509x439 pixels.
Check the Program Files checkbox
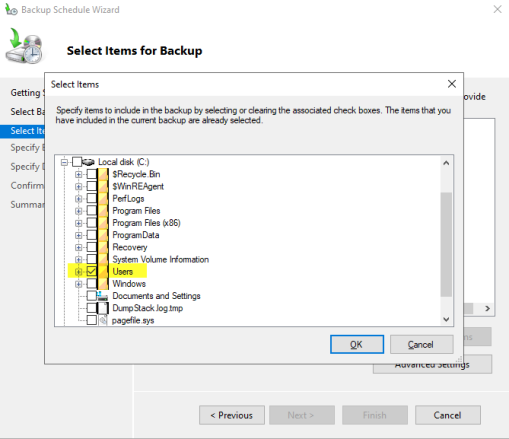(92, 211)
